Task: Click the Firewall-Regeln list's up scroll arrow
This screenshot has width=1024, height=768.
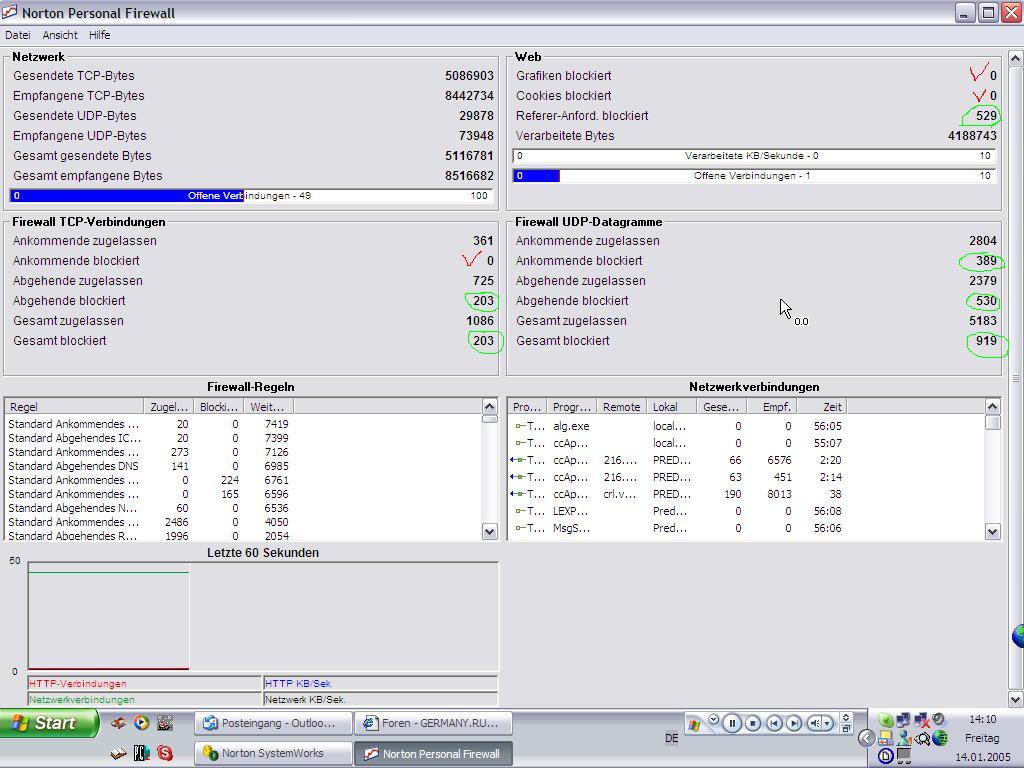Action: coord(489,406)
